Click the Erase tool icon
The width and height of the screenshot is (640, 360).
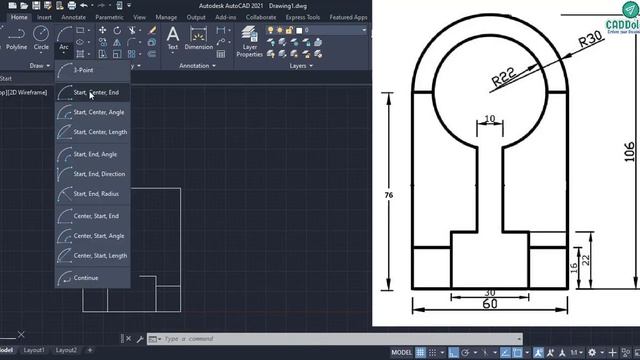pos(152,30)
